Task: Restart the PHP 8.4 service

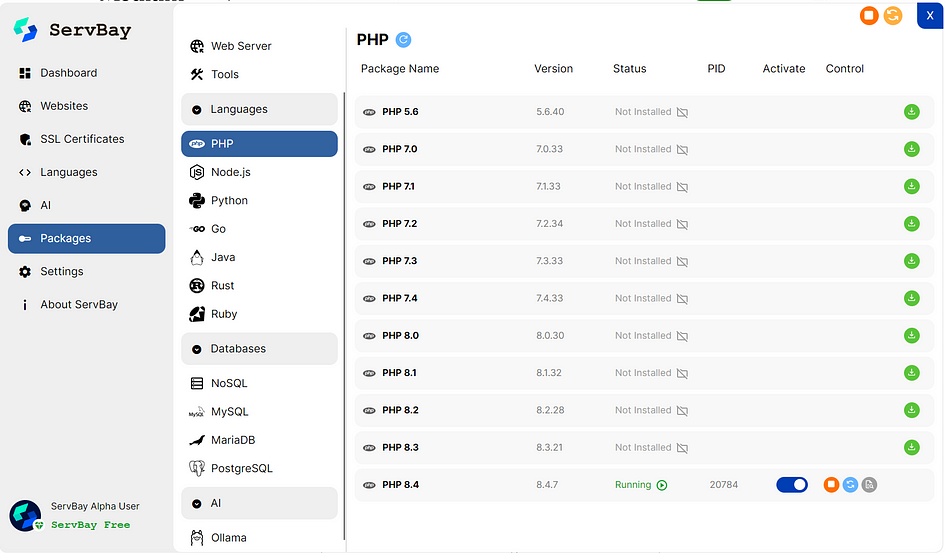Action: [850, 484]
